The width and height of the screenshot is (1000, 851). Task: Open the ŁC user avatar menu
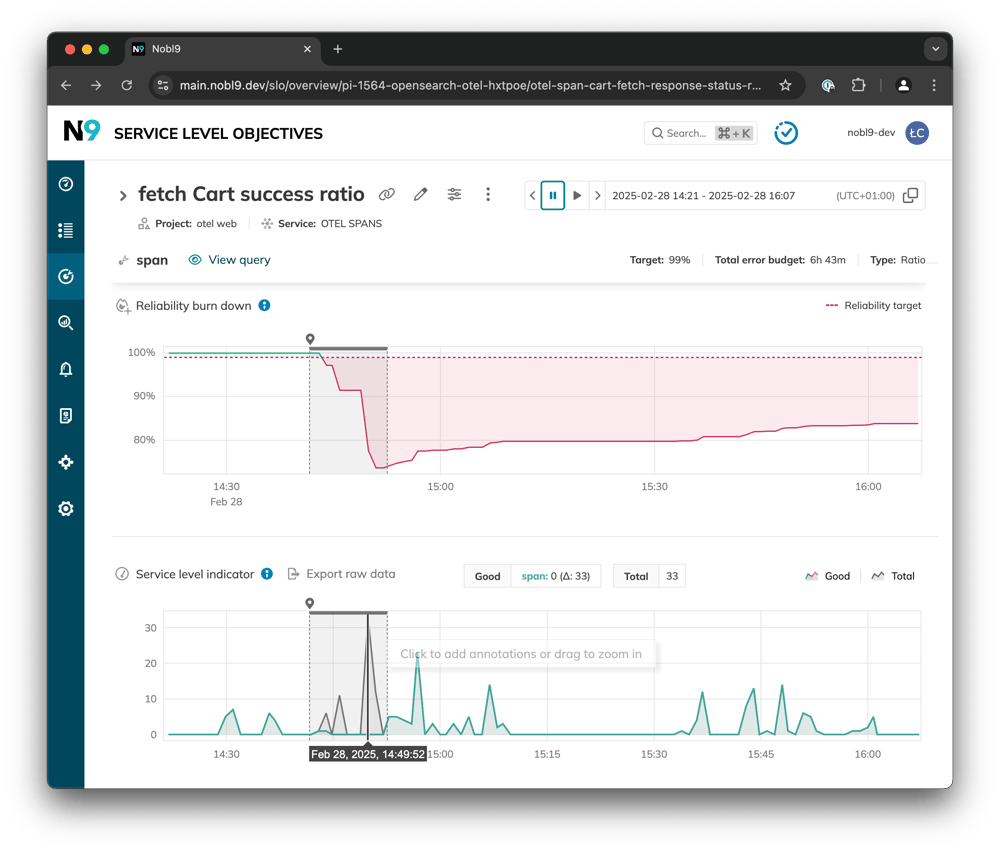pos(917,133)
